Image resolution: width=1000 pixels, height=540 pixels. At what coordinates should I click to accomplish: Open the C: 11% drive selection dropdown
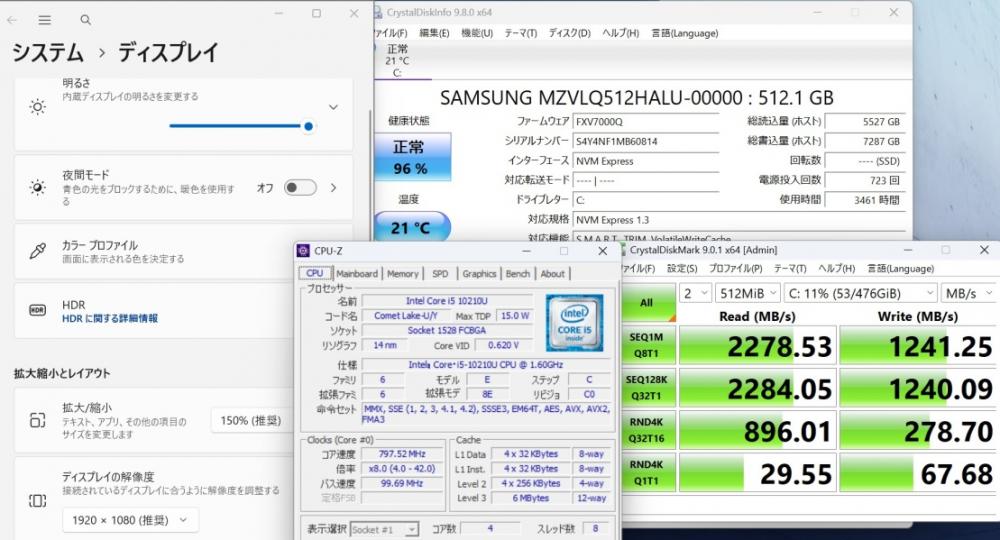point(860,293)
